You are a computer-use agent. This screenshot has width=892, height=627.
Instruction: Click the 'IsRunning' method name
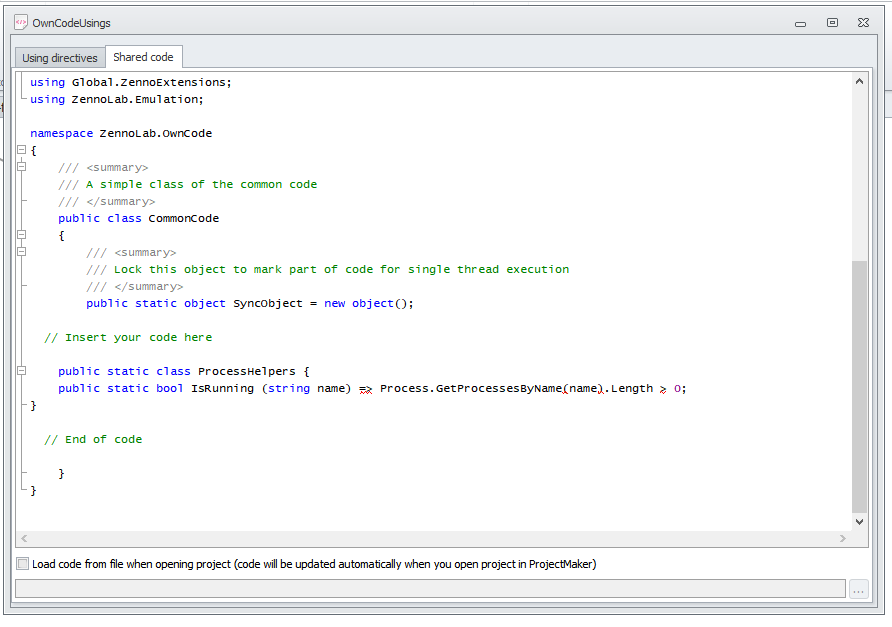(222, 389)
